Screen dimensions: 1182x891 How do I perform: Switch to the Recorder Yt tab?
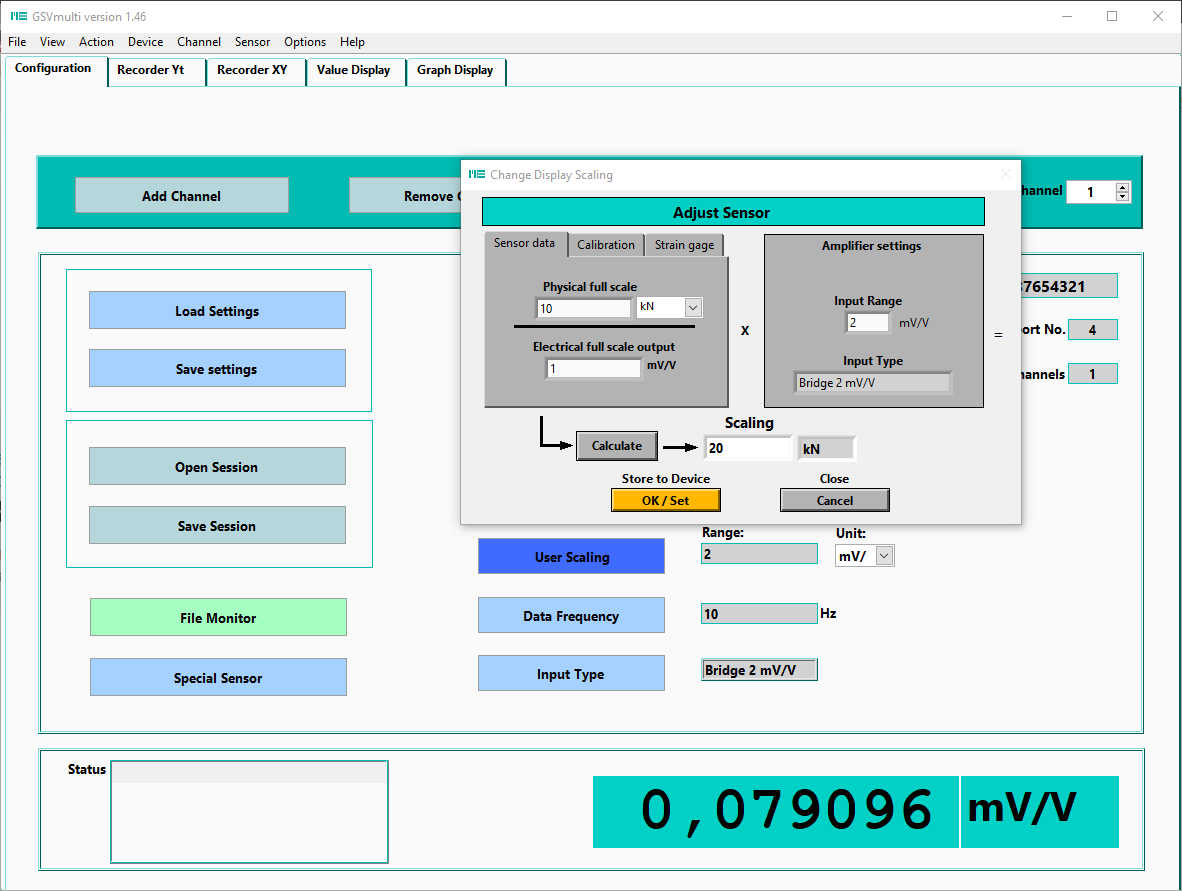point(151,70)
